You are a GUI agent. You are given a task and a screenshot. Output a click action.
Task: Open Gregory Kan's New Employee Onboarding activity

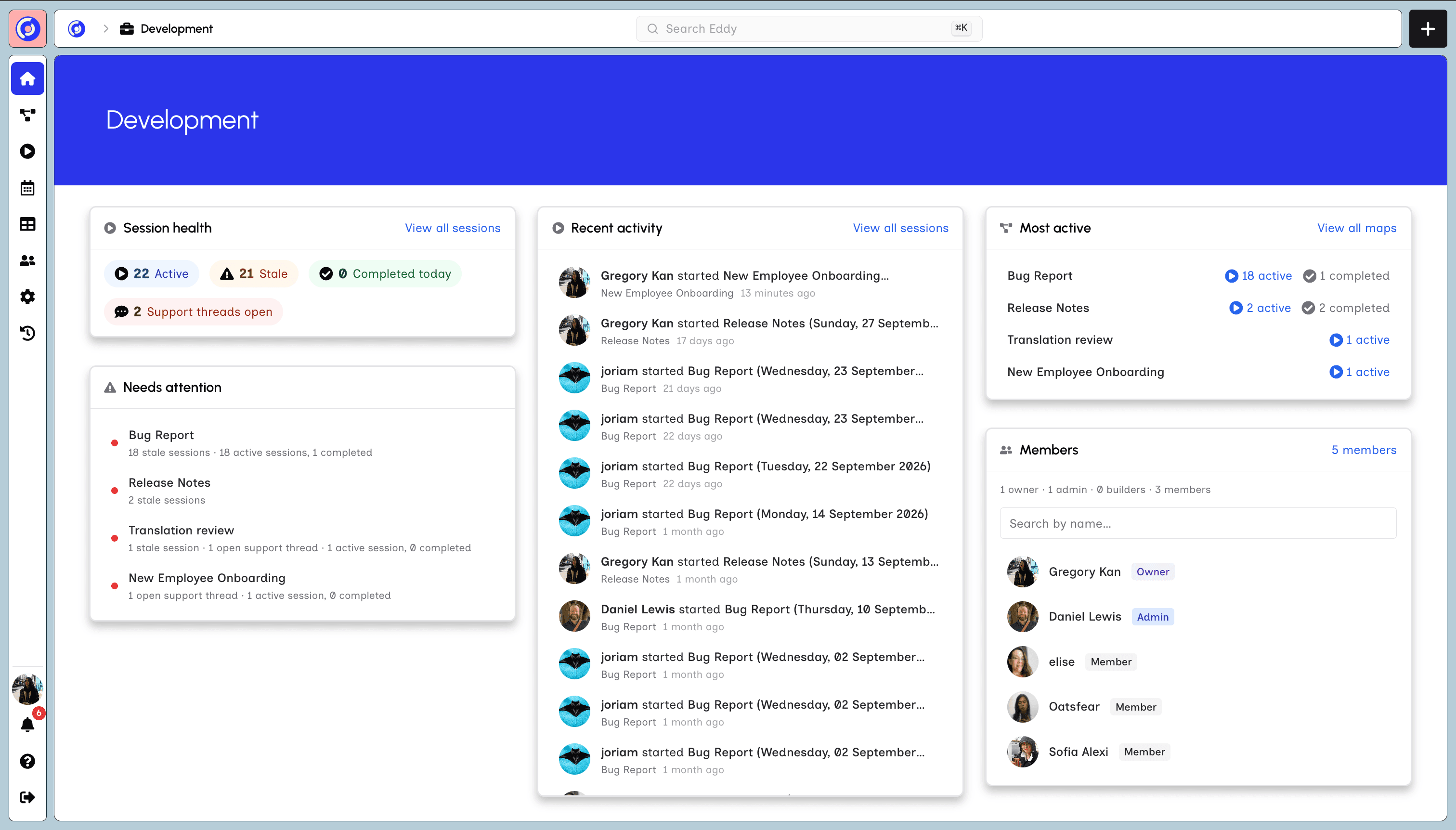pos(750,283)
